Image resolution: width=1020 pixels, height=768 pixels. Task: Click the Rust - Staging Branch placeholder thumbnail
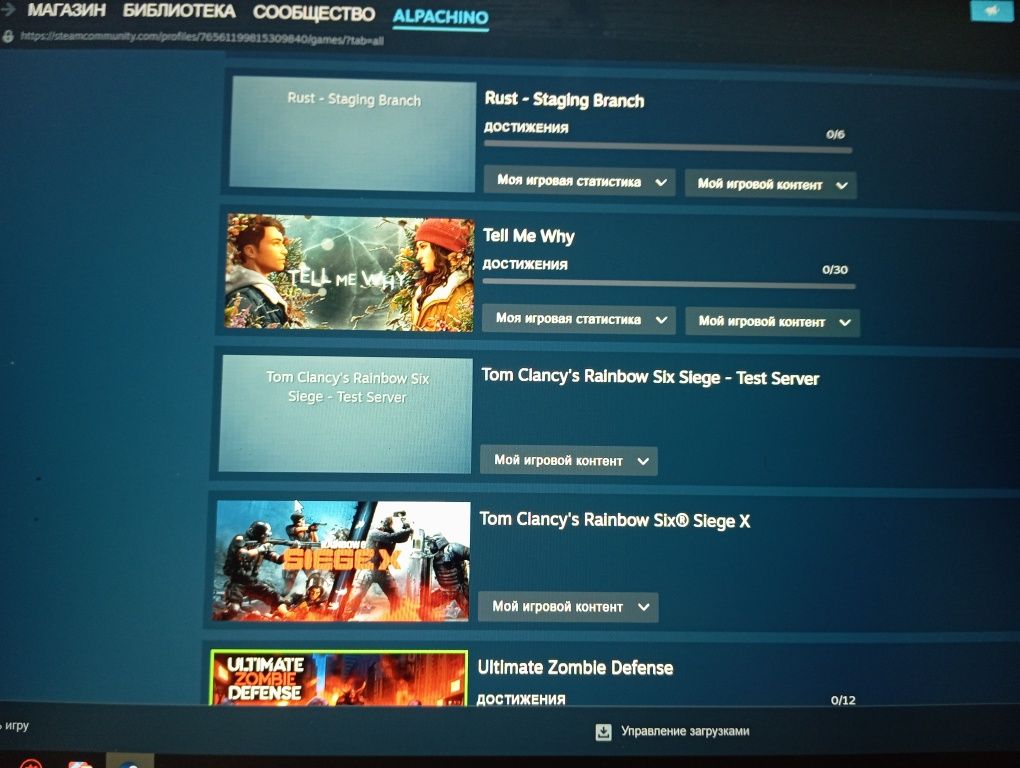353,134
